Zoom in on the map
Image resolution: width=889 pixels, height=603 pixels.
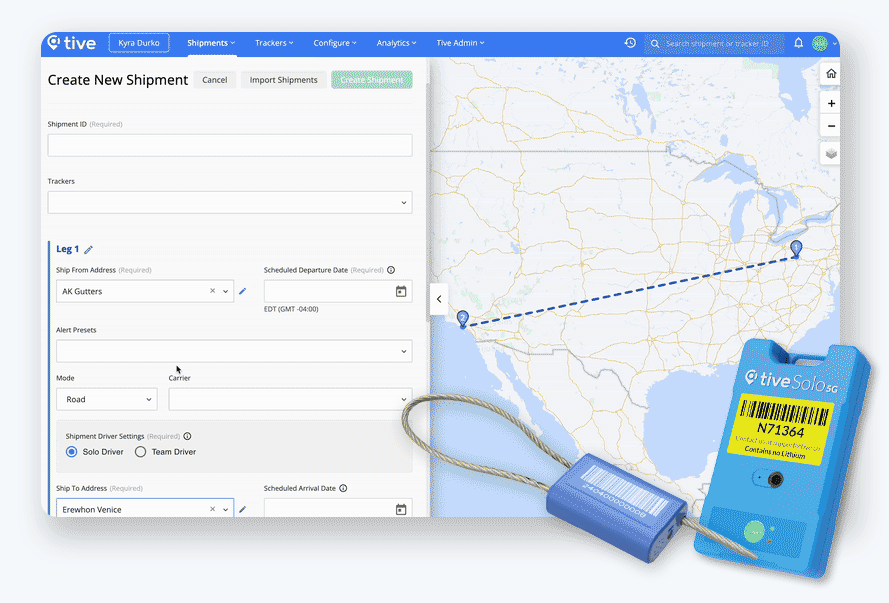(x=831, y=104)
